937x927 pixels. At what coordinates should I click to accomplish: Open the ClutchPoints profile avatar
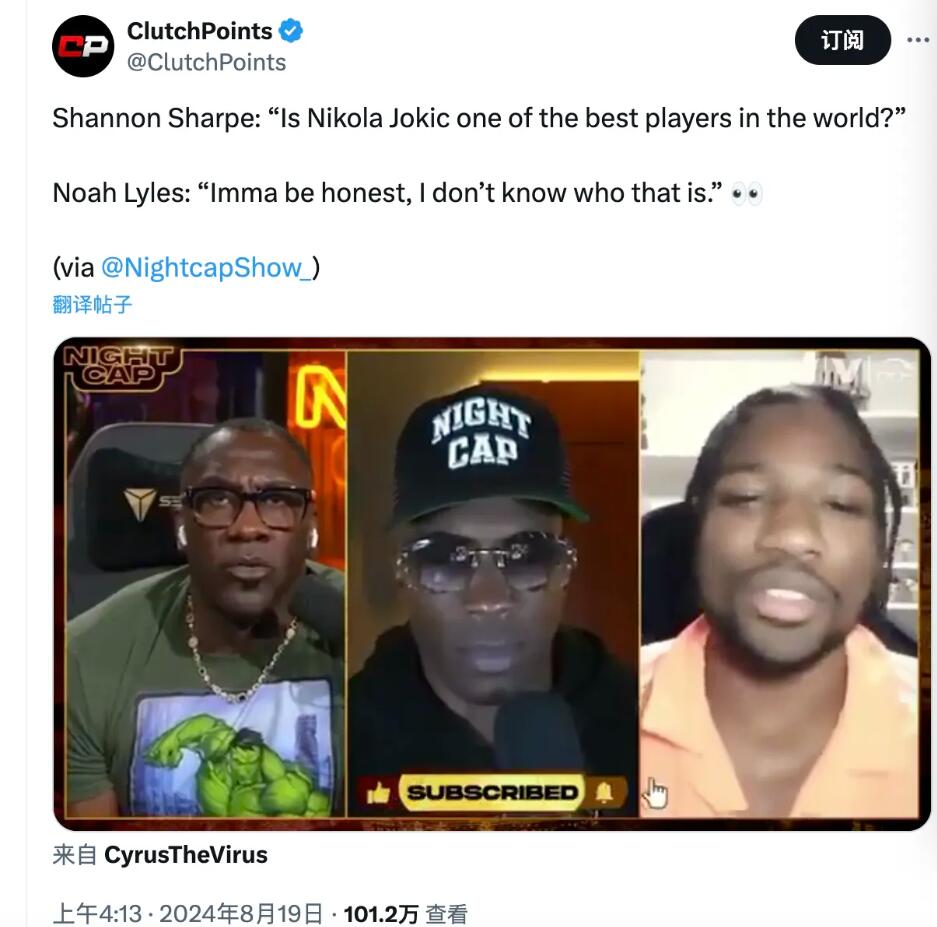(83, 47)
